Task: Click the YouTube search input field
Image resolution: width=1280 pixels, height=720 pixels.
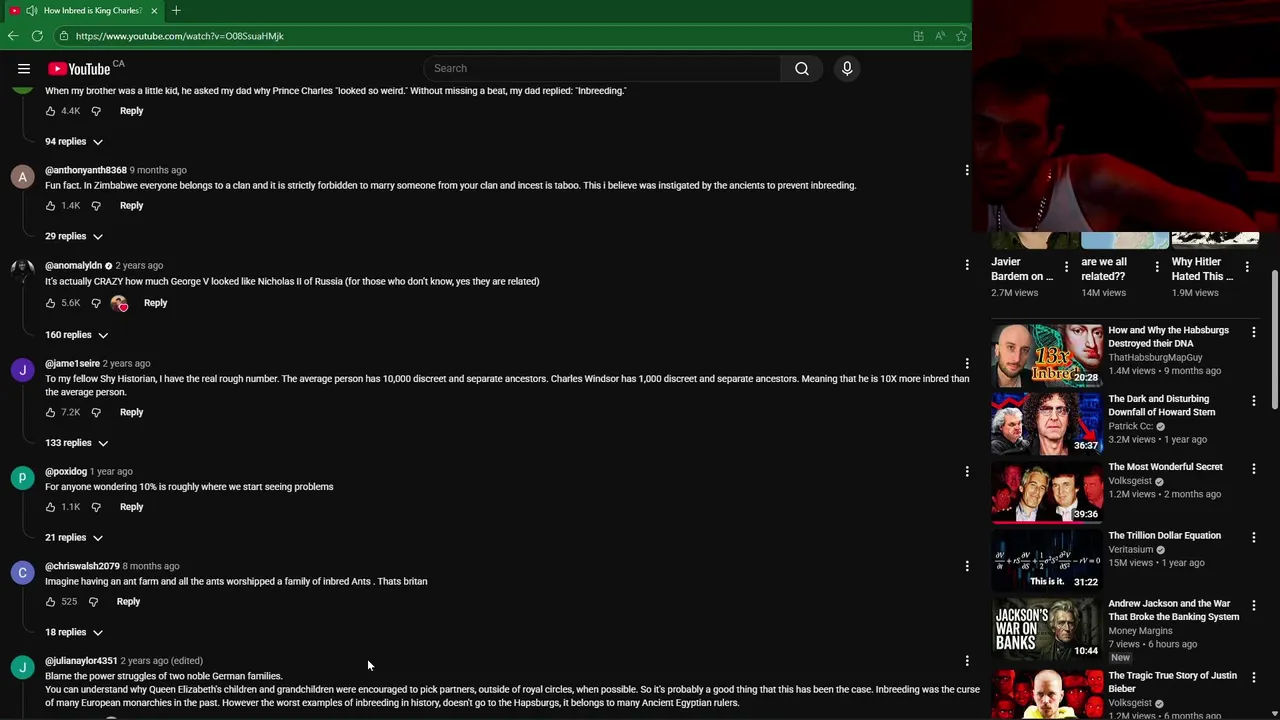Action: [602, 68]
